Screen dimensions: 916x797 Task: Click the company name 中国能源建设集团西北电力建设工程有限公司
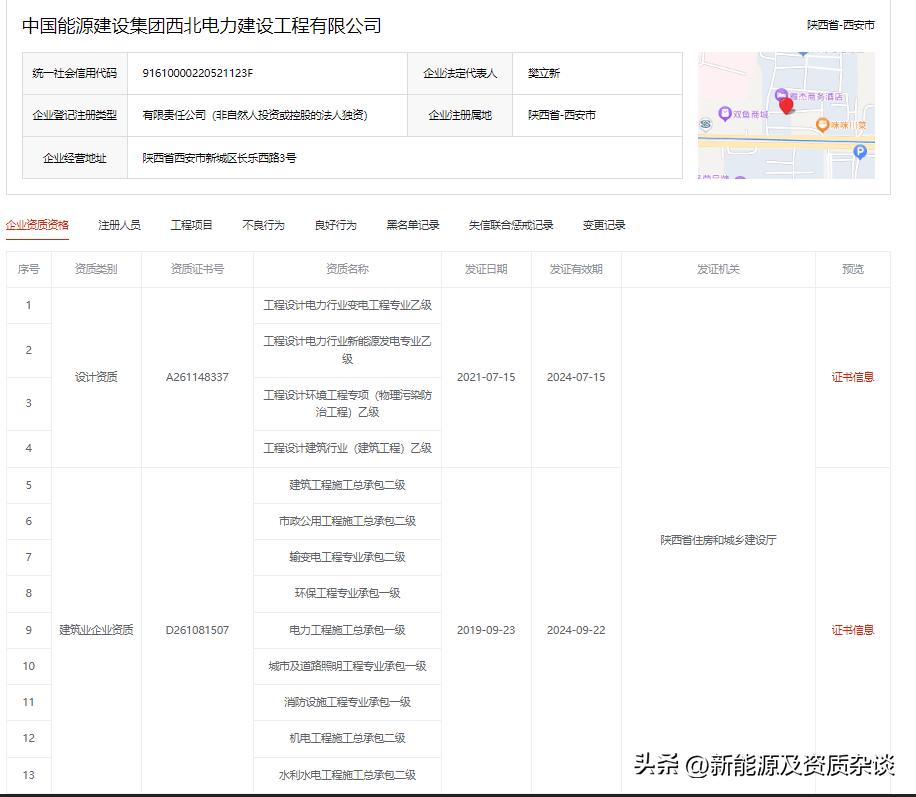pyautogui.click(x=200, y=26)
